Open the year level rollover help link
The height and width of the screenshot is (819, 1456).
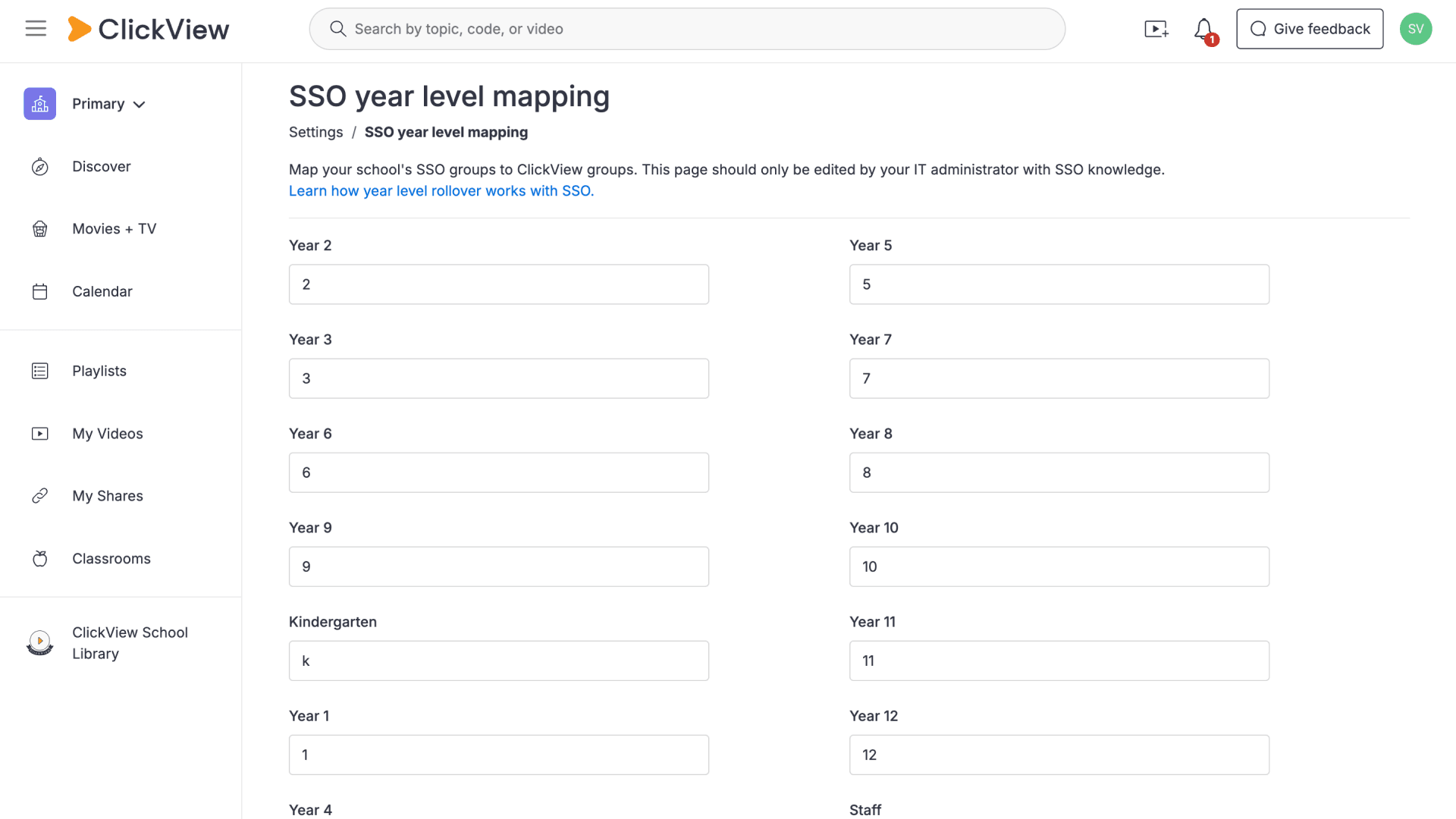[441, 191]
